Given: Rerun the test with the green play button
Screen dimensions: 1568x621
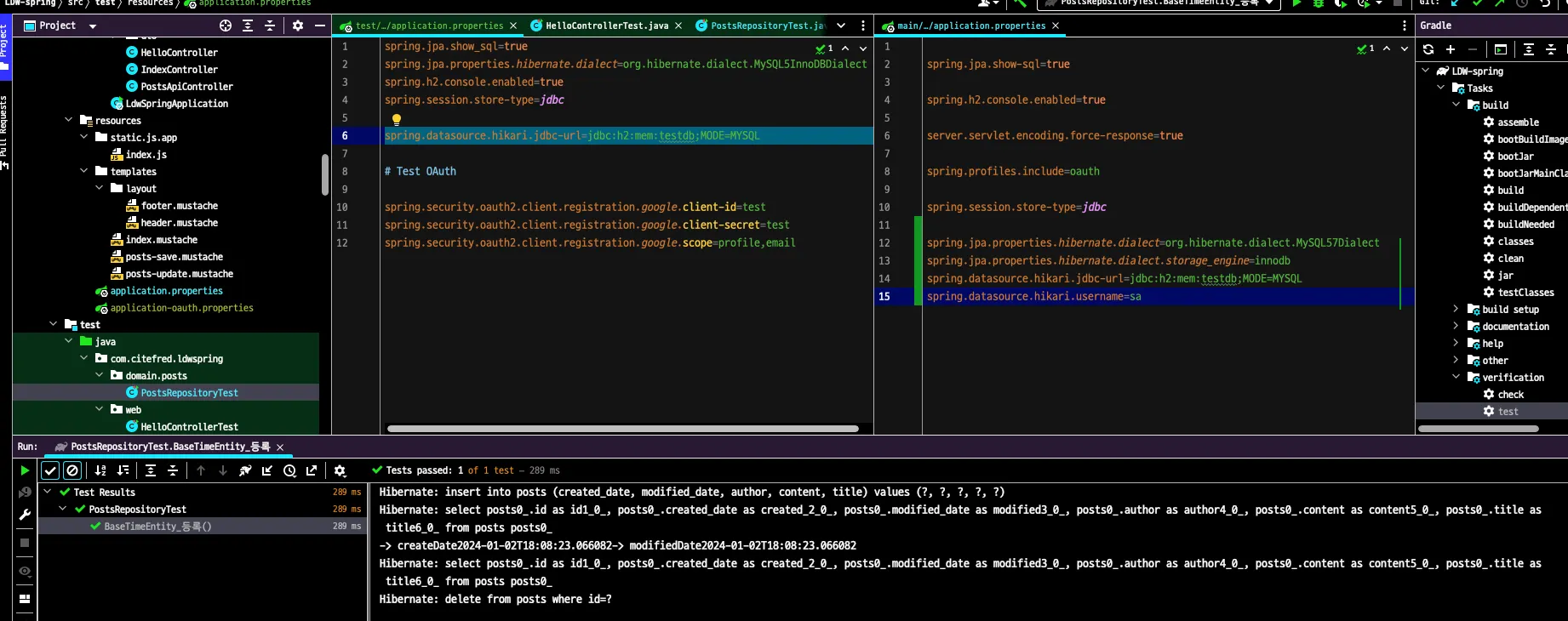Looking at the screenshot, I should 25,470.
